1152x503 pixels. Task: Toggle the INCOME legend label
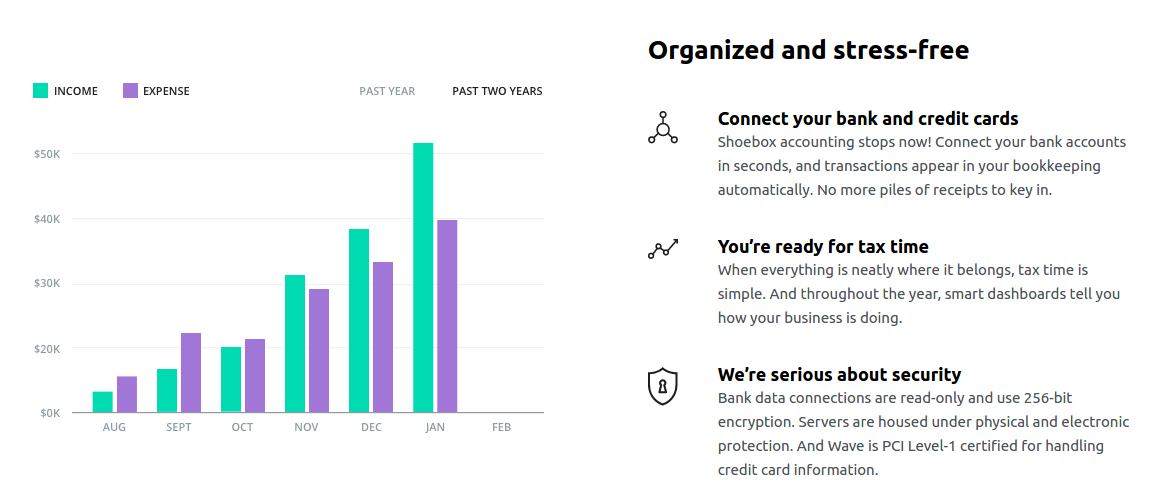pos(76,91)
